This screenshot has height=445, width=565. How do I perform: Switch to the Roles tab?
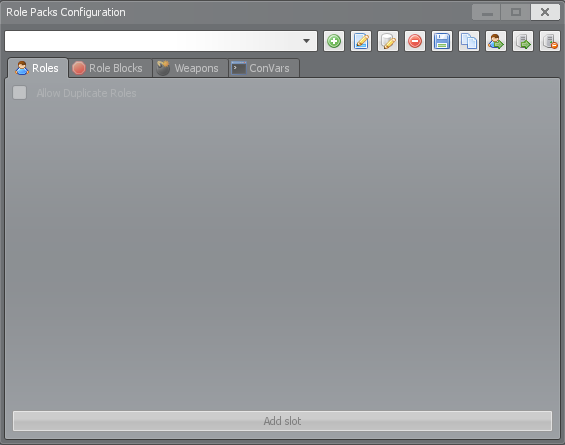click(37, 68)
